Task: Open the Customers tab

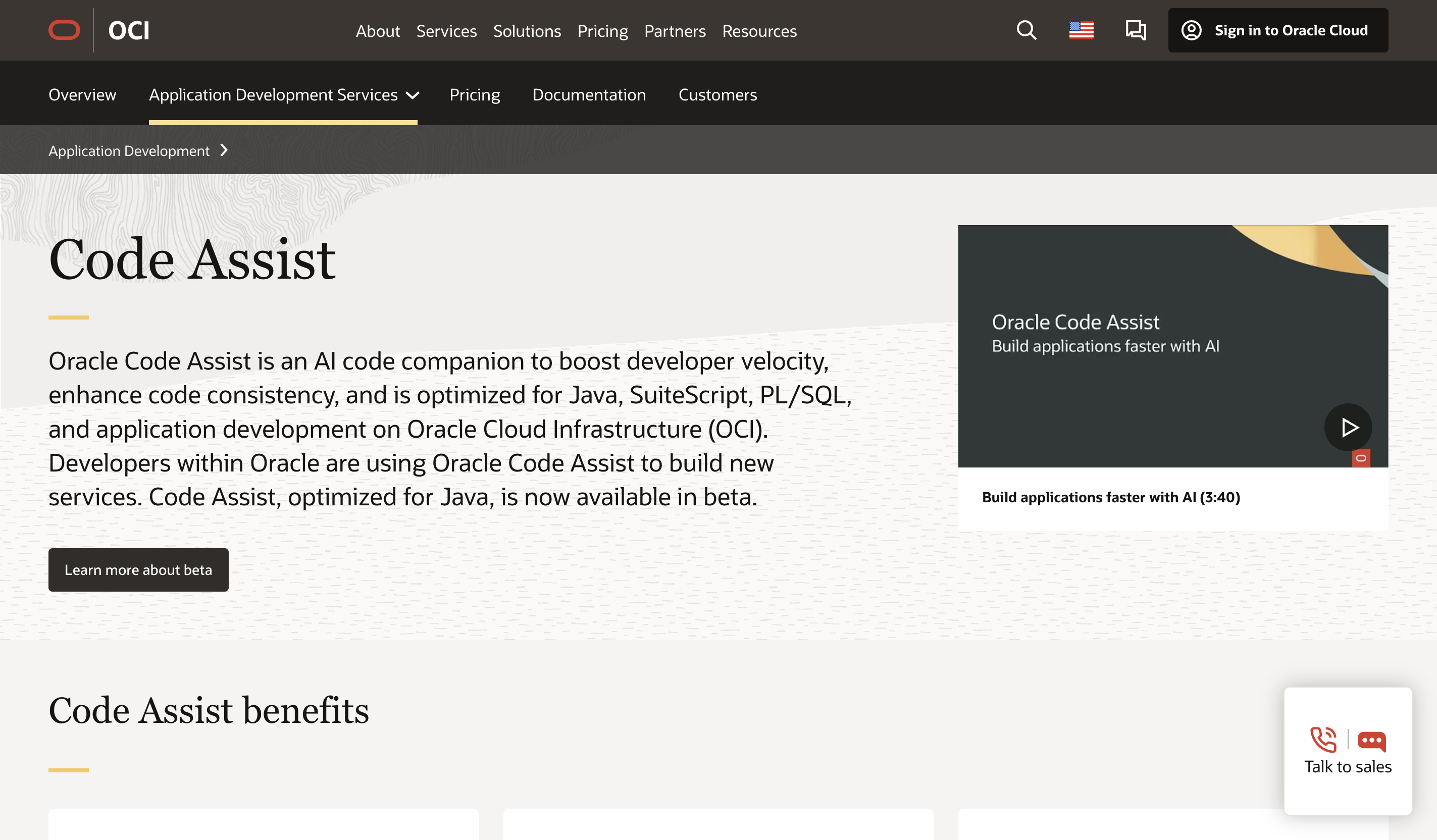Action: pos(717,95)
